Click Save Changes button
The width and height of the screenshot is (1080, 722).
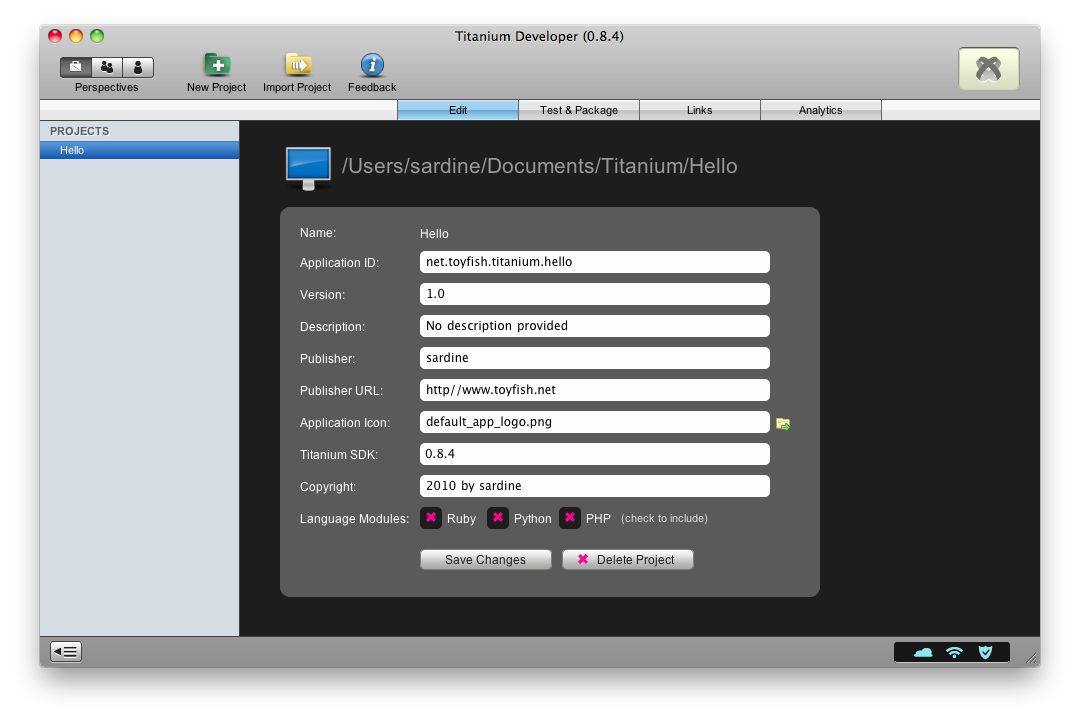(486, 559)
